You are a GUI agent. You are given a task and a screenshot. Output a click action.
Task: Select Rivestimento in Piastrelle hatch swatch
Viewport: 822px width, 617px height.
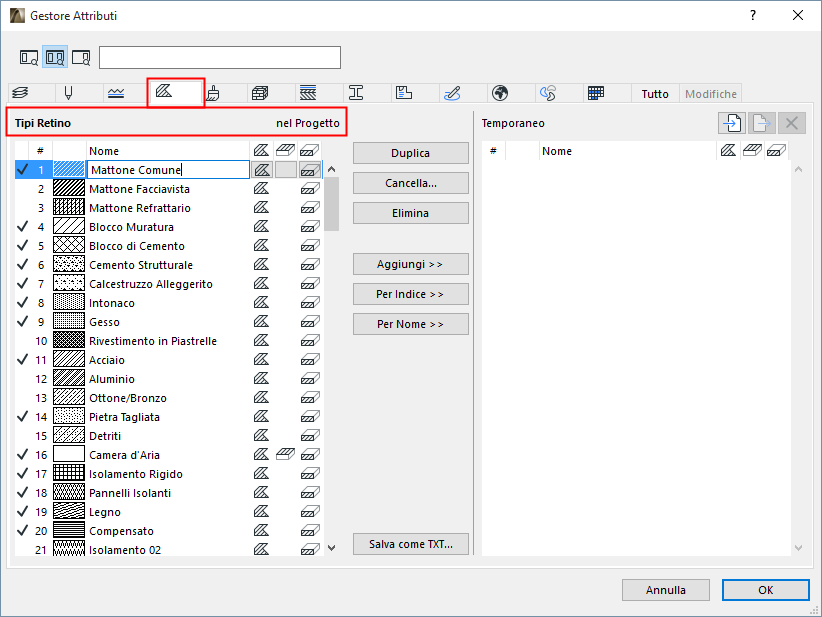(x=69, y=341)
